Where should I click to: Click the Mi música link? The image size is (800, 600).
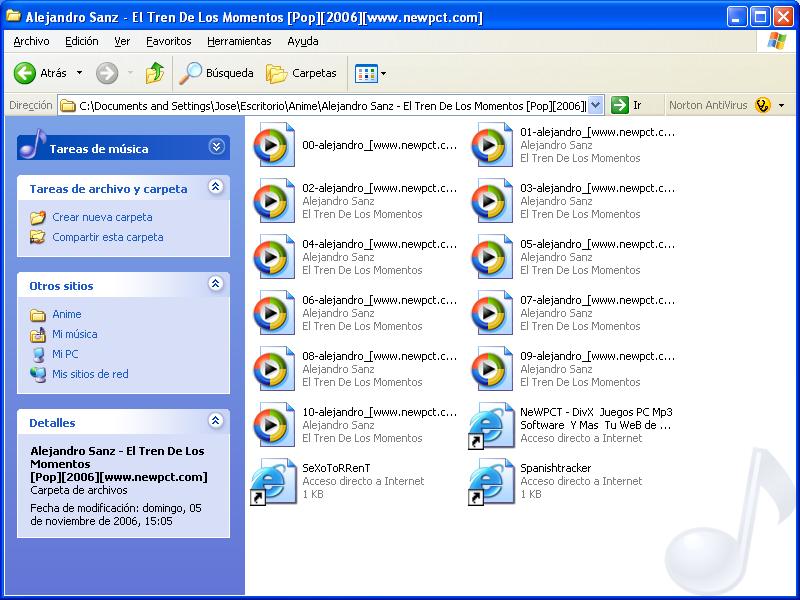pos(74,334)
